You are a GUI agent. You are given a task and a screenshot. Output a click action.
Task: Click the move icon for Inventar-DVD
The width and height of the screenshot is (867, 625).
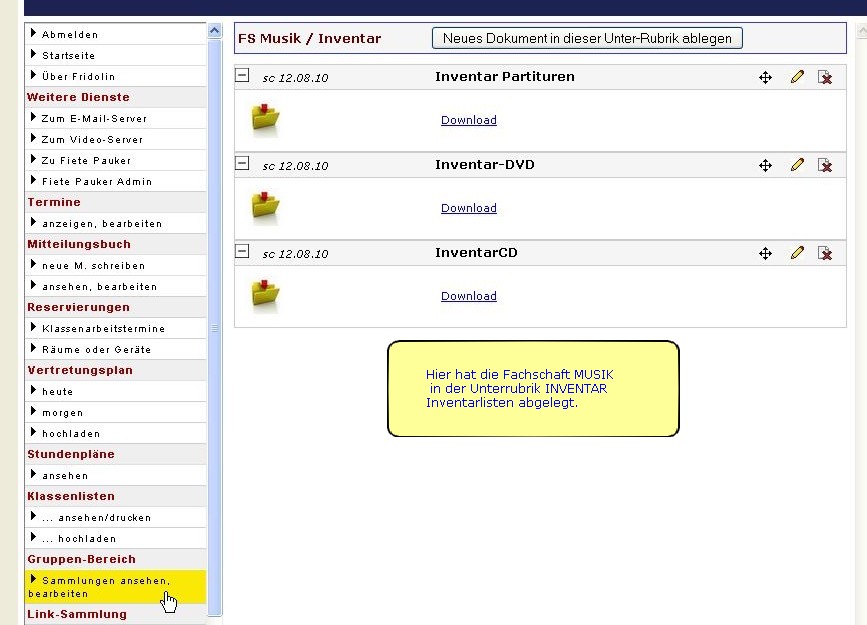tap(765, 165)
